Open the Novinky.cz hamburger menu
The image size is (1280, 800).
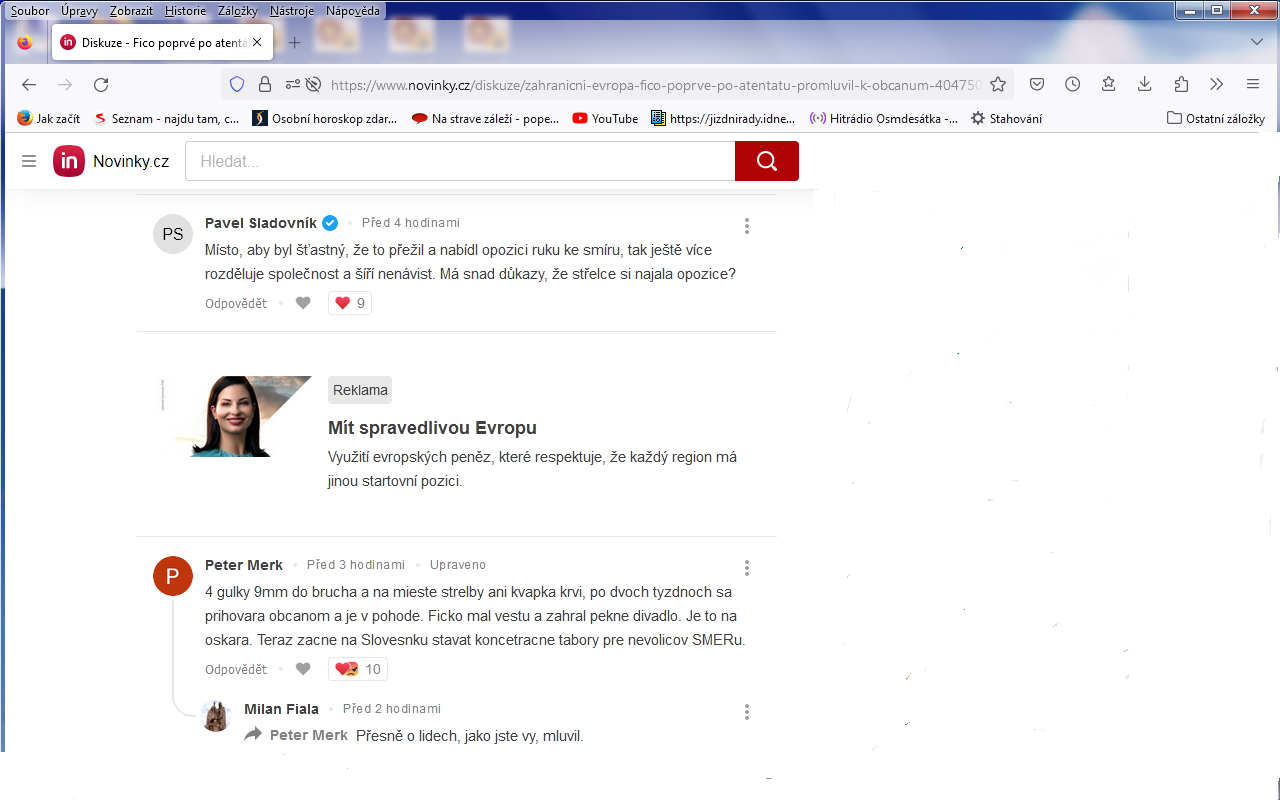(29, 161)
